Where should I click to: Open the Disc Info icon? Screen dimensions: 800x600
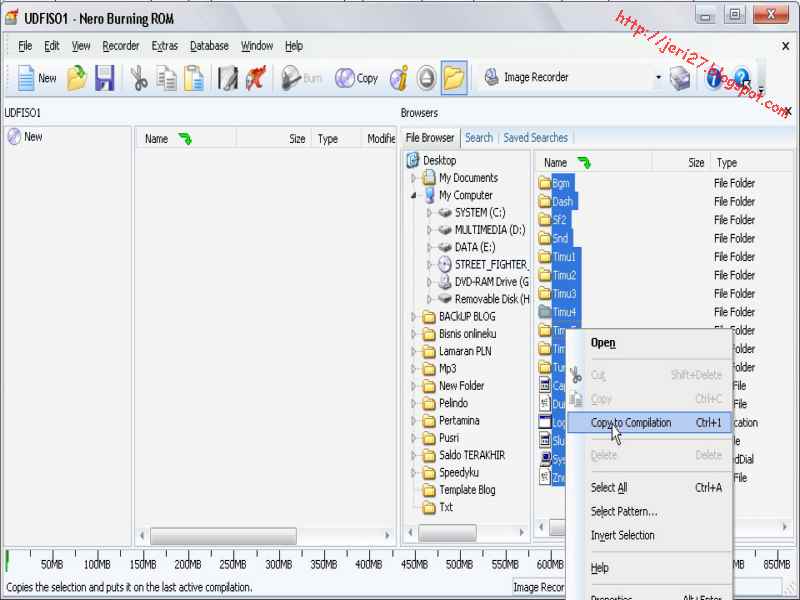pyautogui.click(x=399, y=78)
